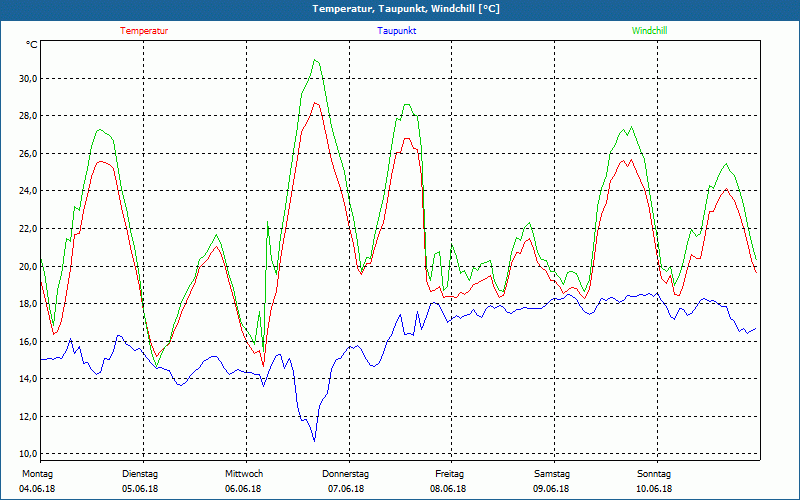
Task: Click the 16,0 y-axis value
Action: (x=29, y=341)
